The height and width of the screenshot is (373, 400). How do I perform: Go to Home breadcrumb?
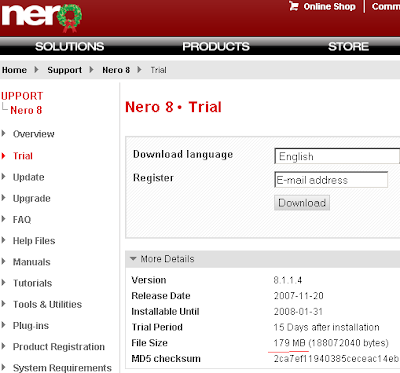pos(14,70)
